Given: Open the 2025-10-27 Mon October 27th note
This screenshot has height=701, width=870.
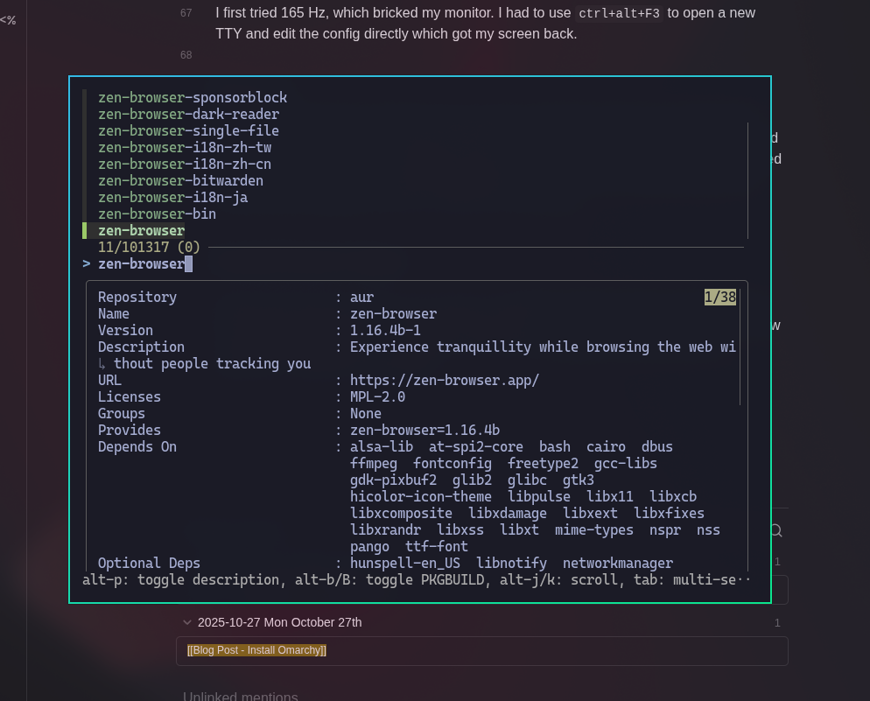Looking at the screenshot, I should 279,622.
